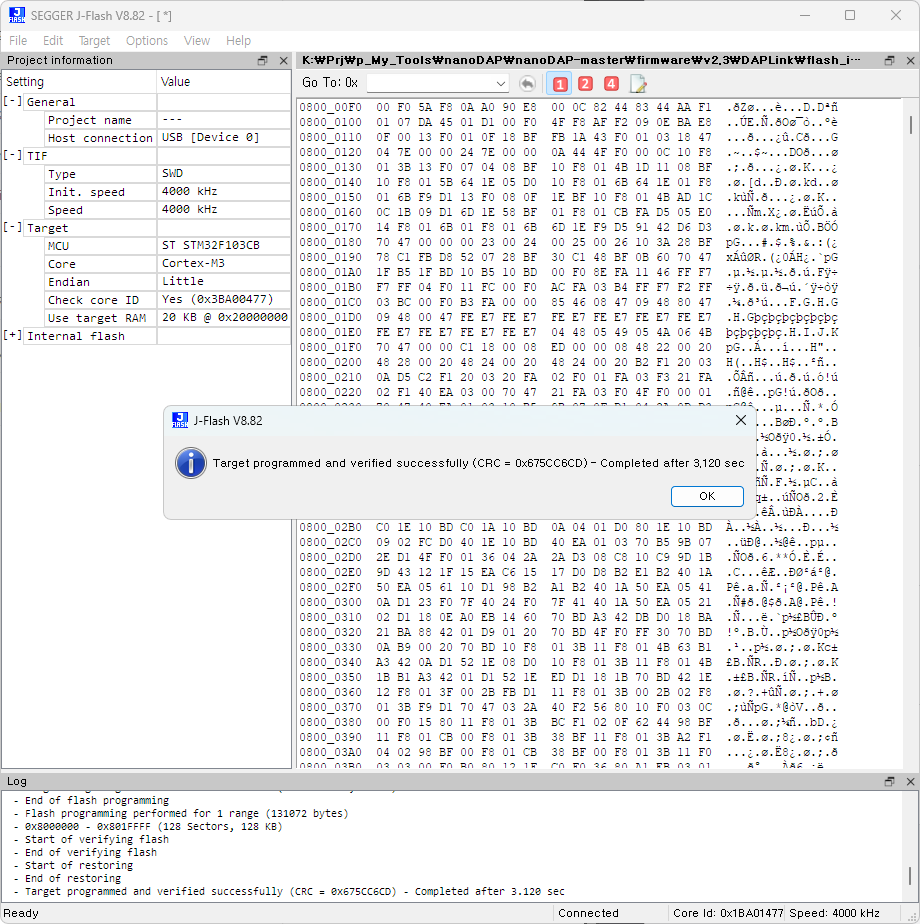
Task: Collapse the Target settings group
Action: tap(13, 228)
